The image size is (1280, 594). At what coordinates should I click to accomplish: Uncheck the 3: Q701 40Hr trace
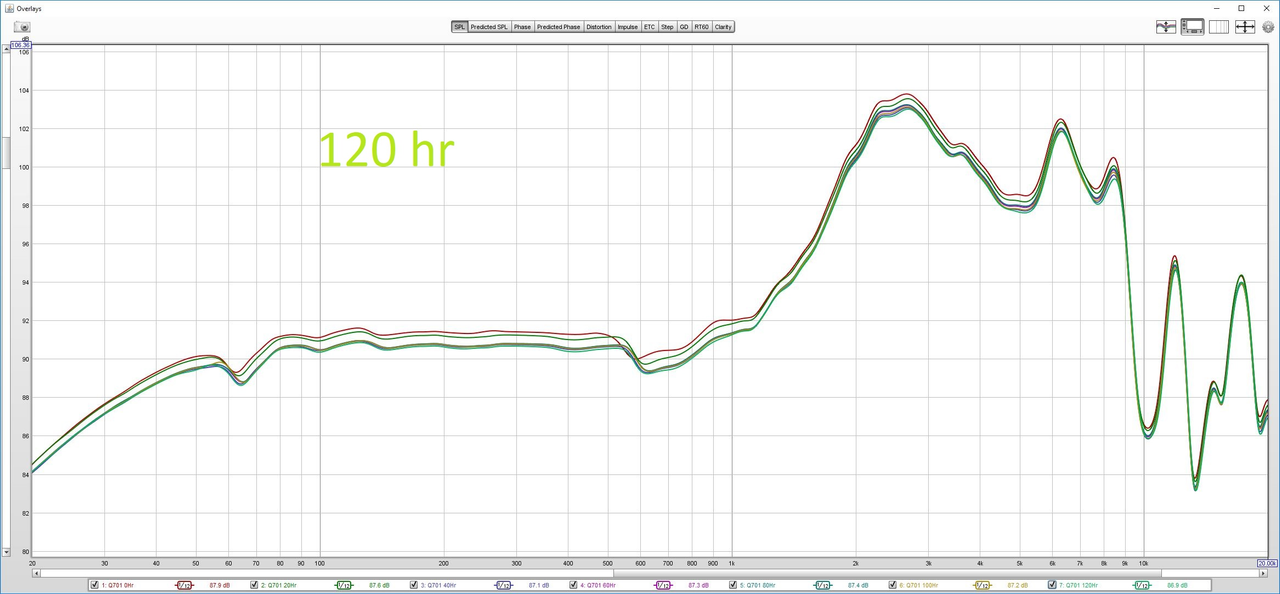414,585
